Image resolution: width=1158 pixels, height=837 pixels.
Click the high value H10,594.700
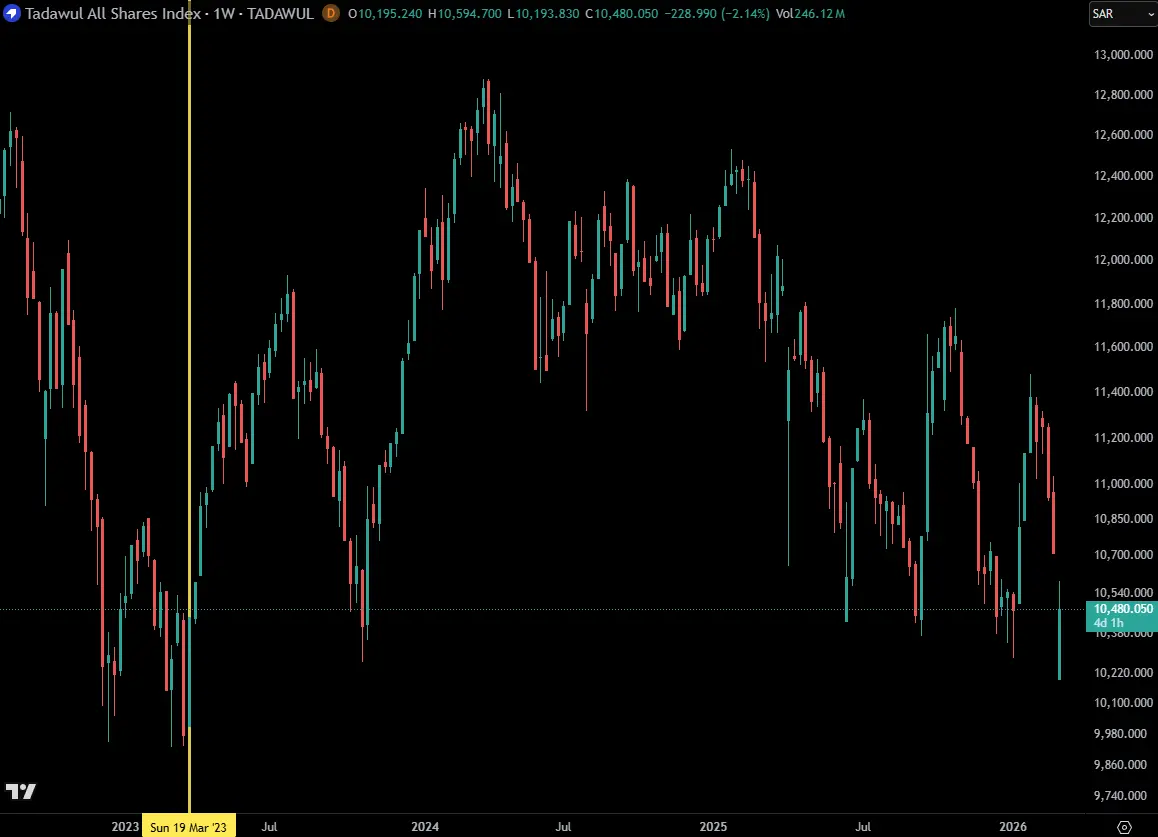click(x=465, y=13)
